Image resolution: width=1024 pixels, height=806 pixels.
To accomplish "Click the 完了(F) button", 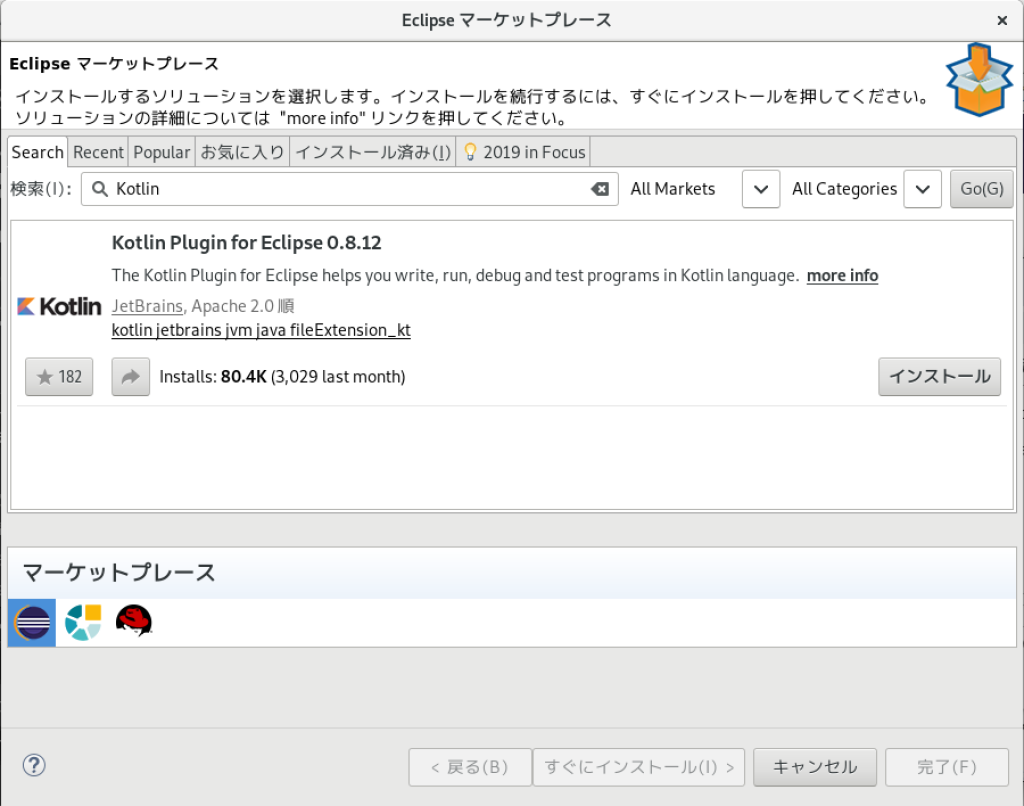I will pyautogui.click(x=947, y=767).
